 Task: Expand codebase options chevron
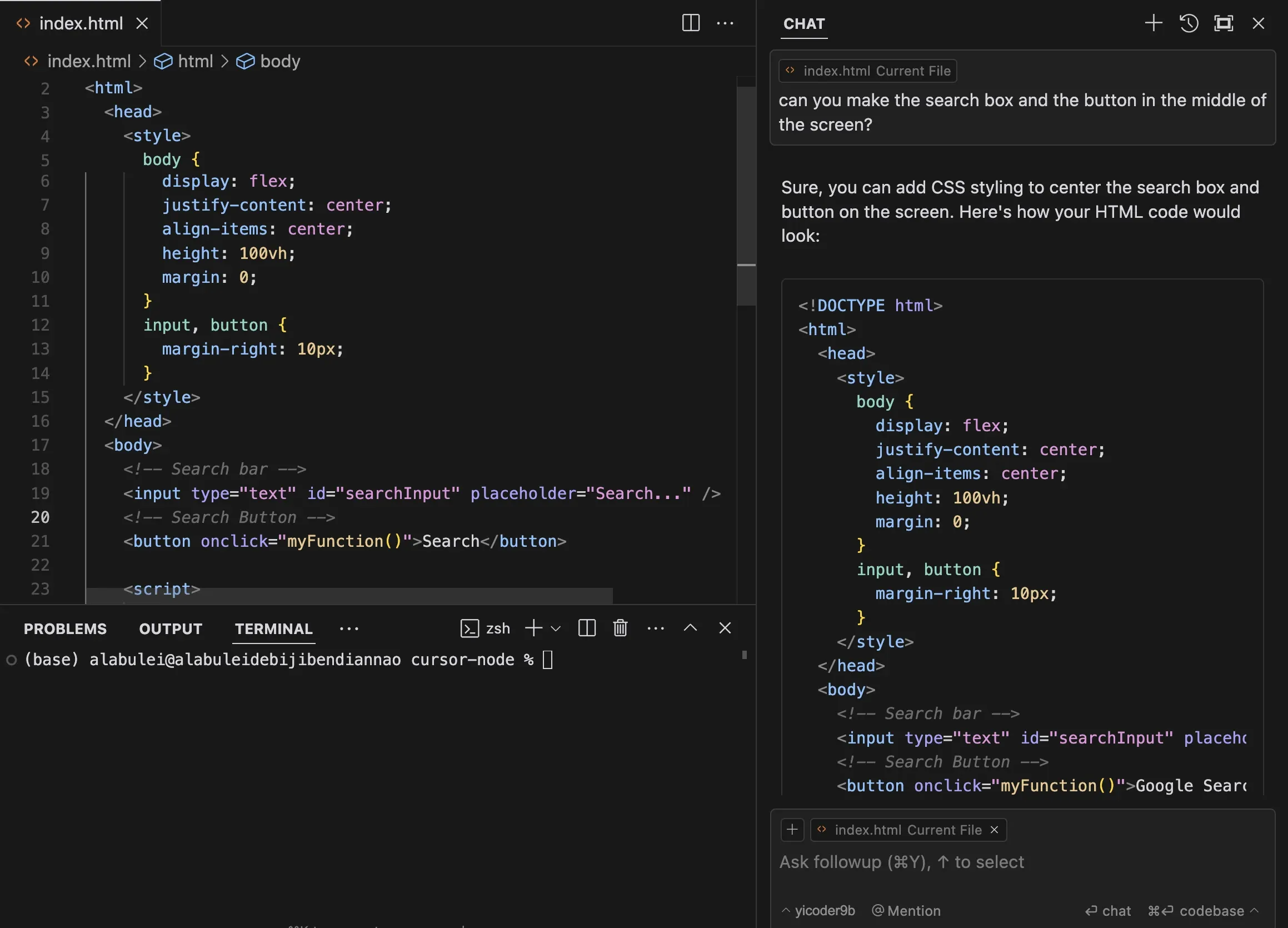[1255, 910]
